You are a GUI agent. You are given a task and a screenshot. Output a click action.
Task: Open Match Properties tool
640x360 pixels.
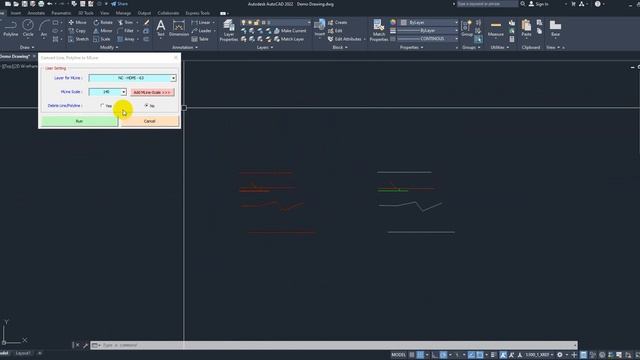click(379, 31)
